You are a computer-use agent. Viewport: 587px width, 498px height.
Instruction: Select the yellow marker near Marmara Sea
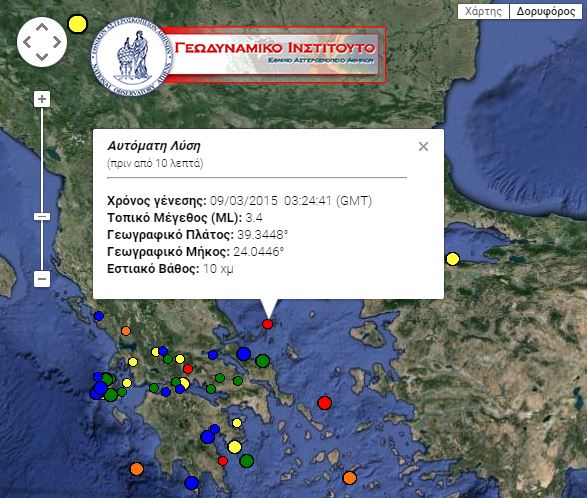(453, 259)
